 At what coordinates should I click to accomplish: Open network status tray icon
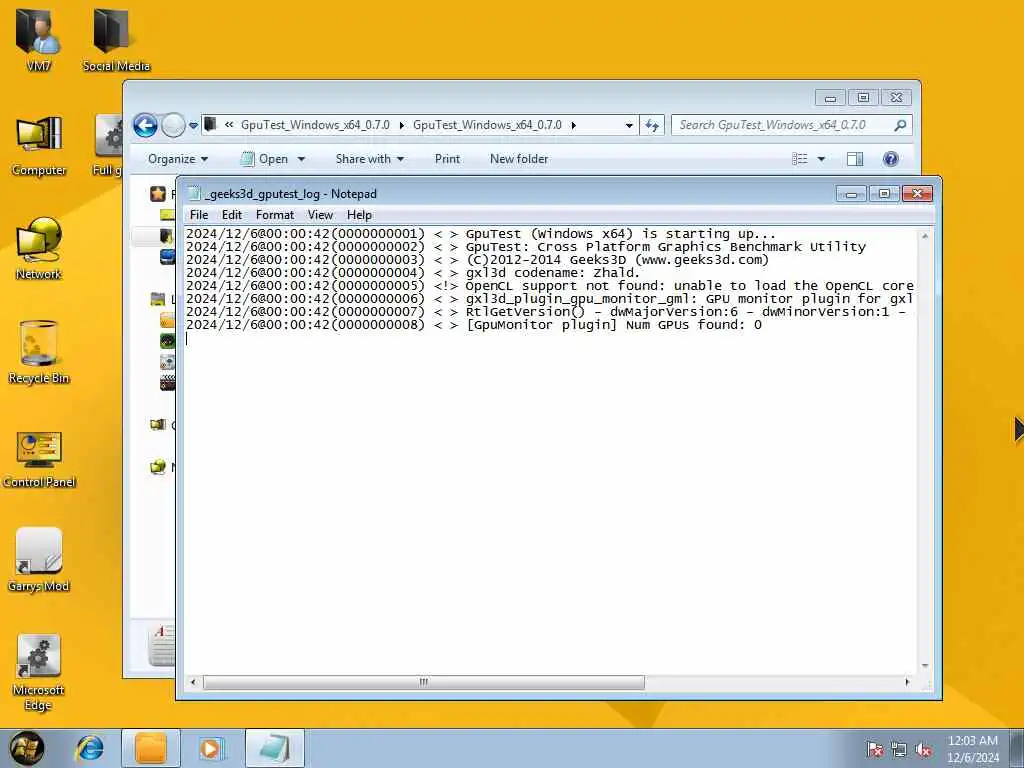(899, 750)
